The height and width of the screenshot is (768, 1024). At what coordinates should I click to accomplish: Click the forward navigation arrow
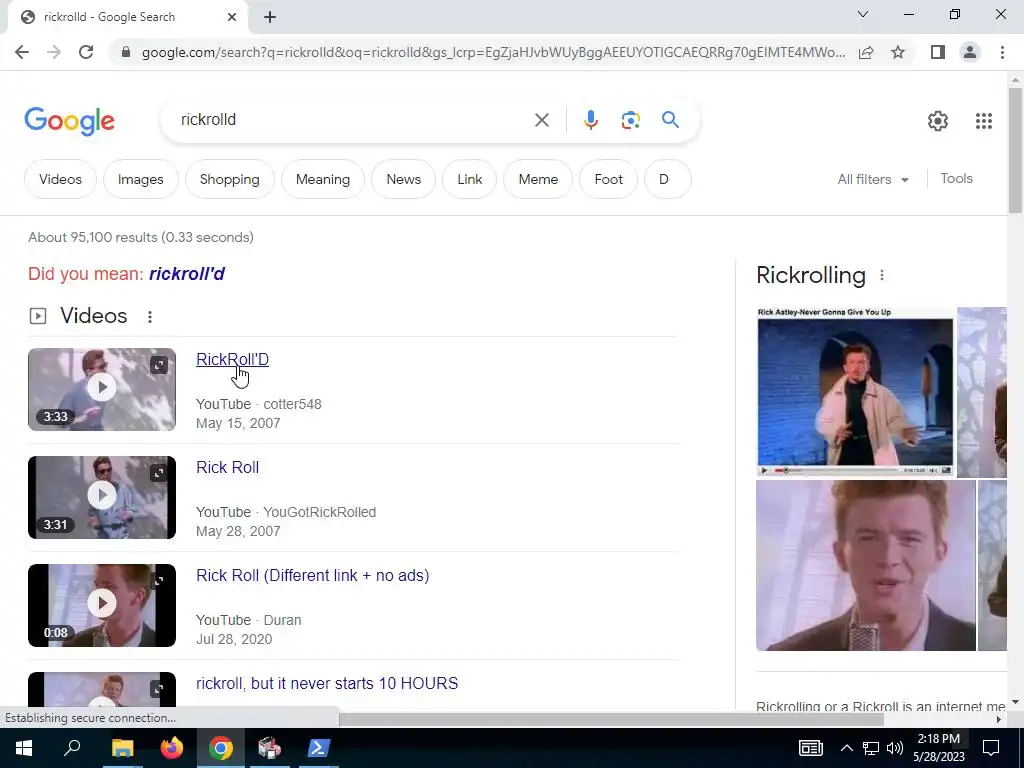pyautogui.click(x=54, y=52)
